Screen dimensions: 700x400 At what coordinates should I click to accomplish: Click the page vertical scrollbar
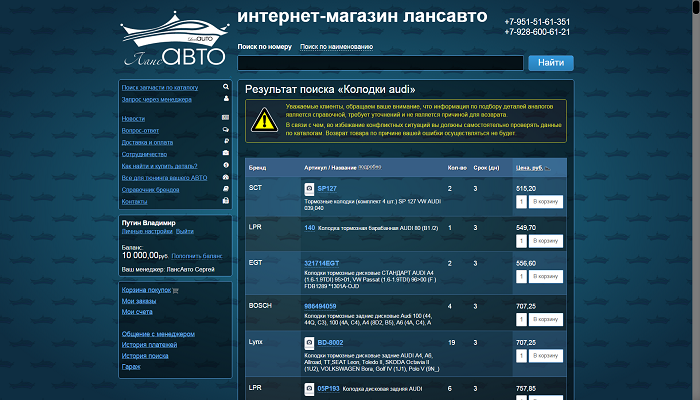696,200
